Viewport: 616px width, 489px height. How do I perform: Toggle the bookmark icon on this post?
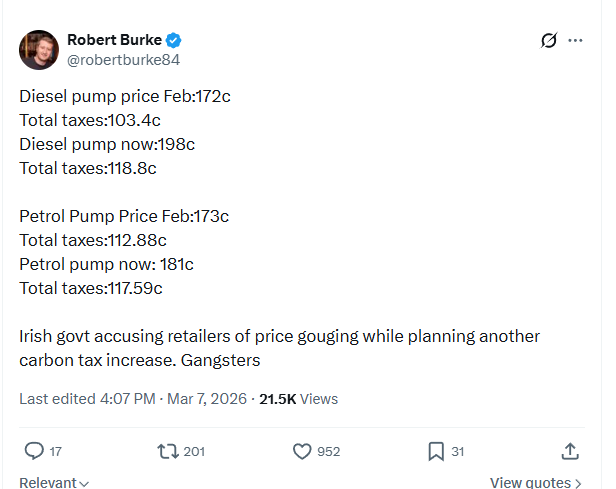coord(436,451)
